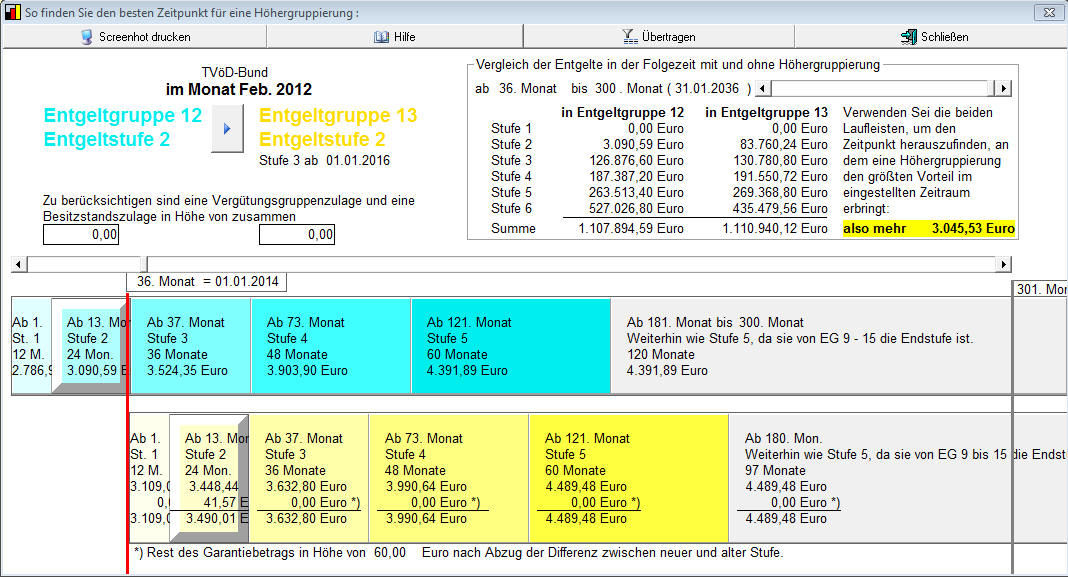Screen dimensions: 1068x577
Task: Click the sum value '1.110.940,12 Euro'
Action: point(775,228)
